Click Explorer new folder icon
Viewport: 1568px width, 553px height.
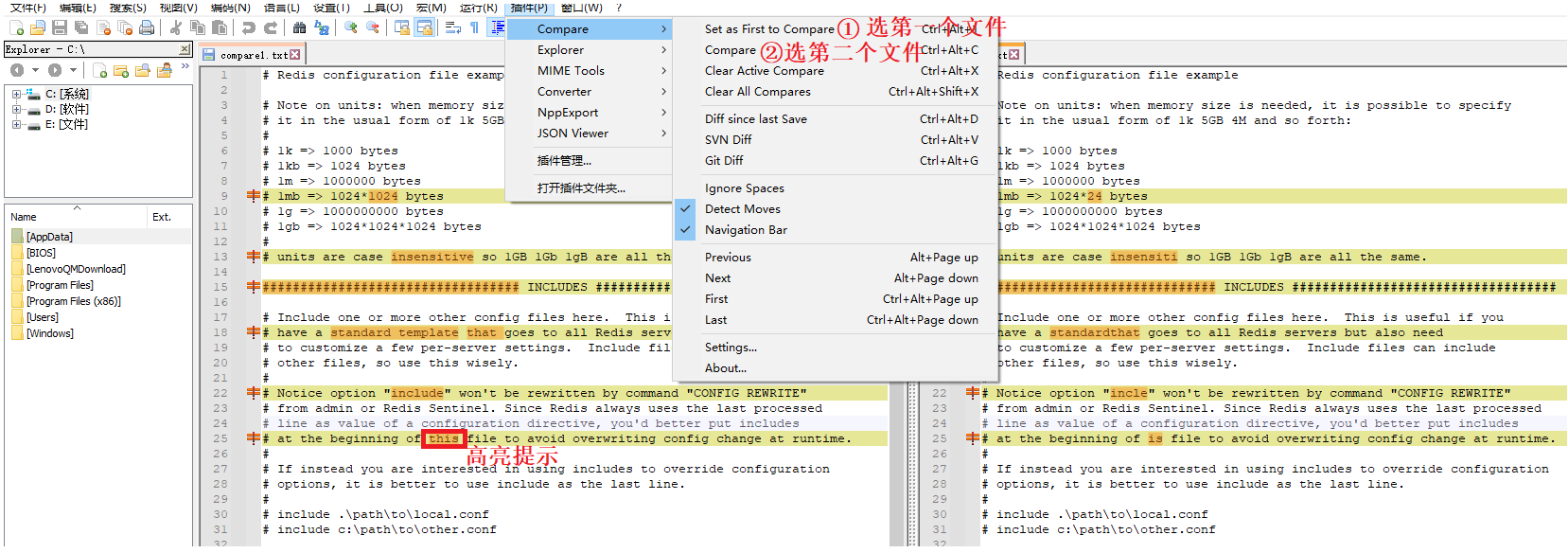121,70
